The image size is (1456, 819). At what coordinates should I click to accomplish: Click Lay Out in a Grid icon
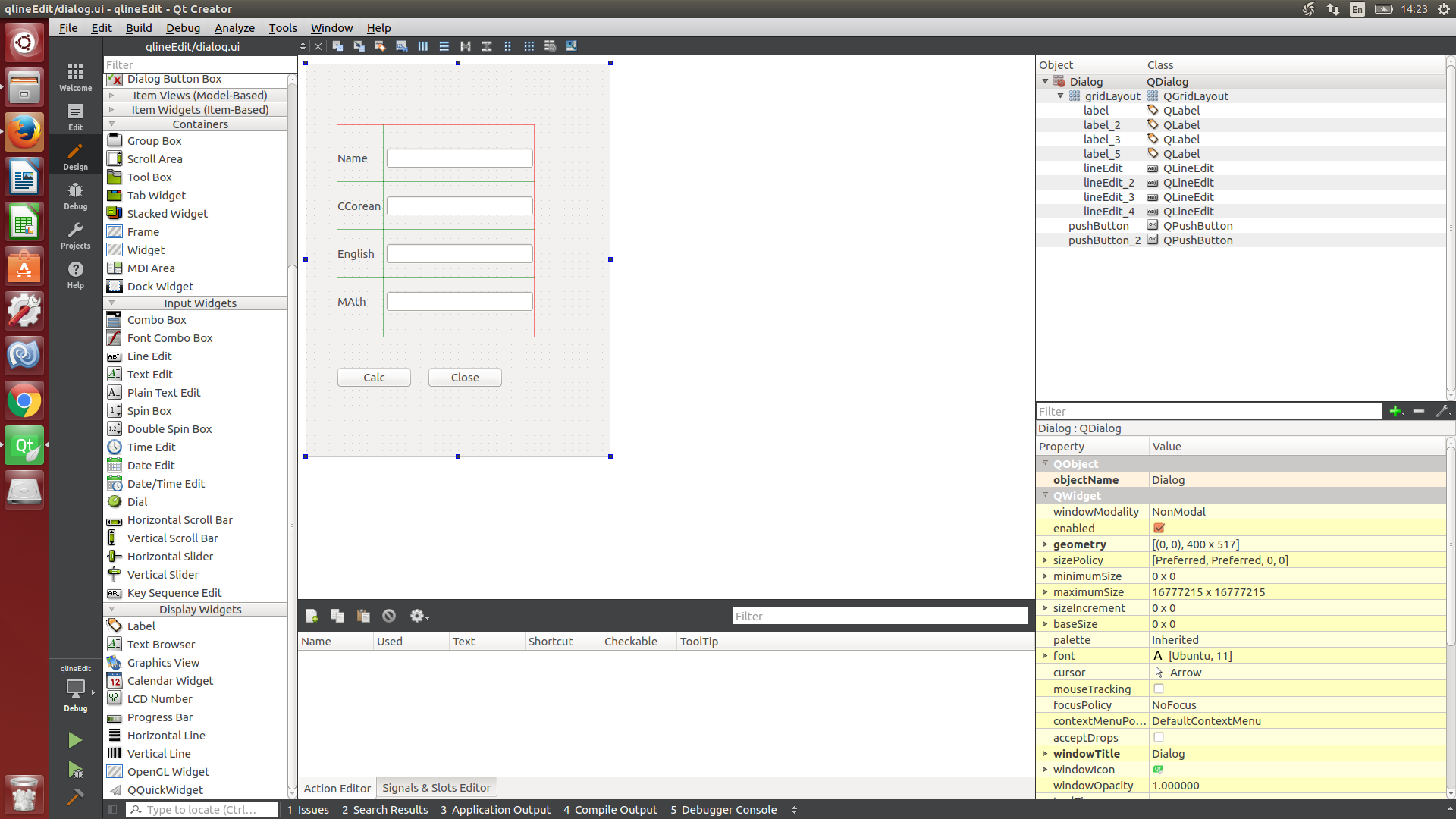coord(529,46)
